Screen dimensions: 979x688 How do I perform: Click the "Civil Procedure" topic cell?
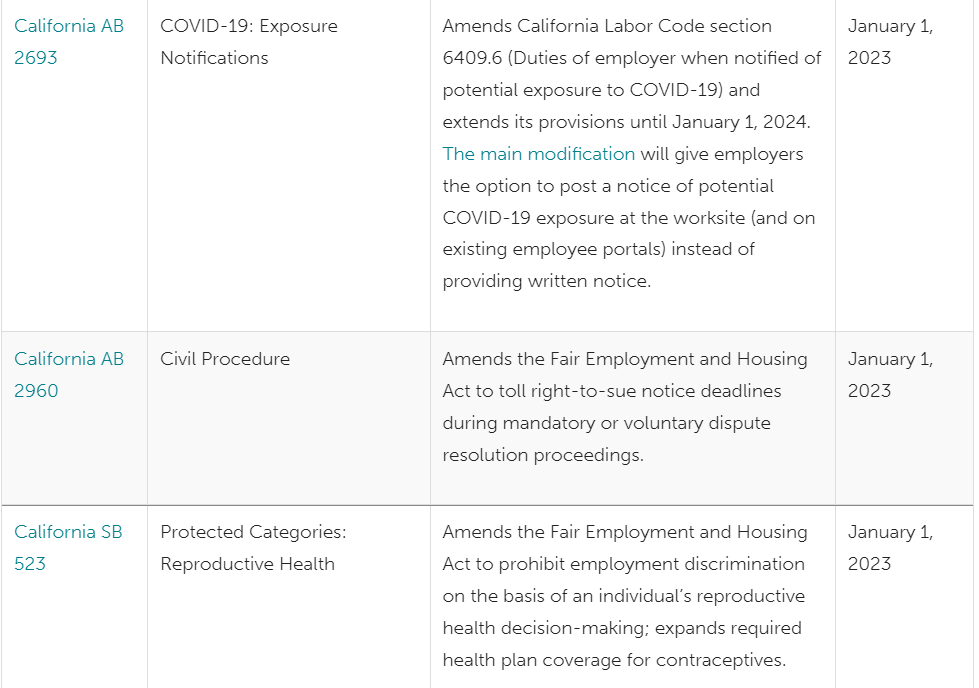[225, 359]
